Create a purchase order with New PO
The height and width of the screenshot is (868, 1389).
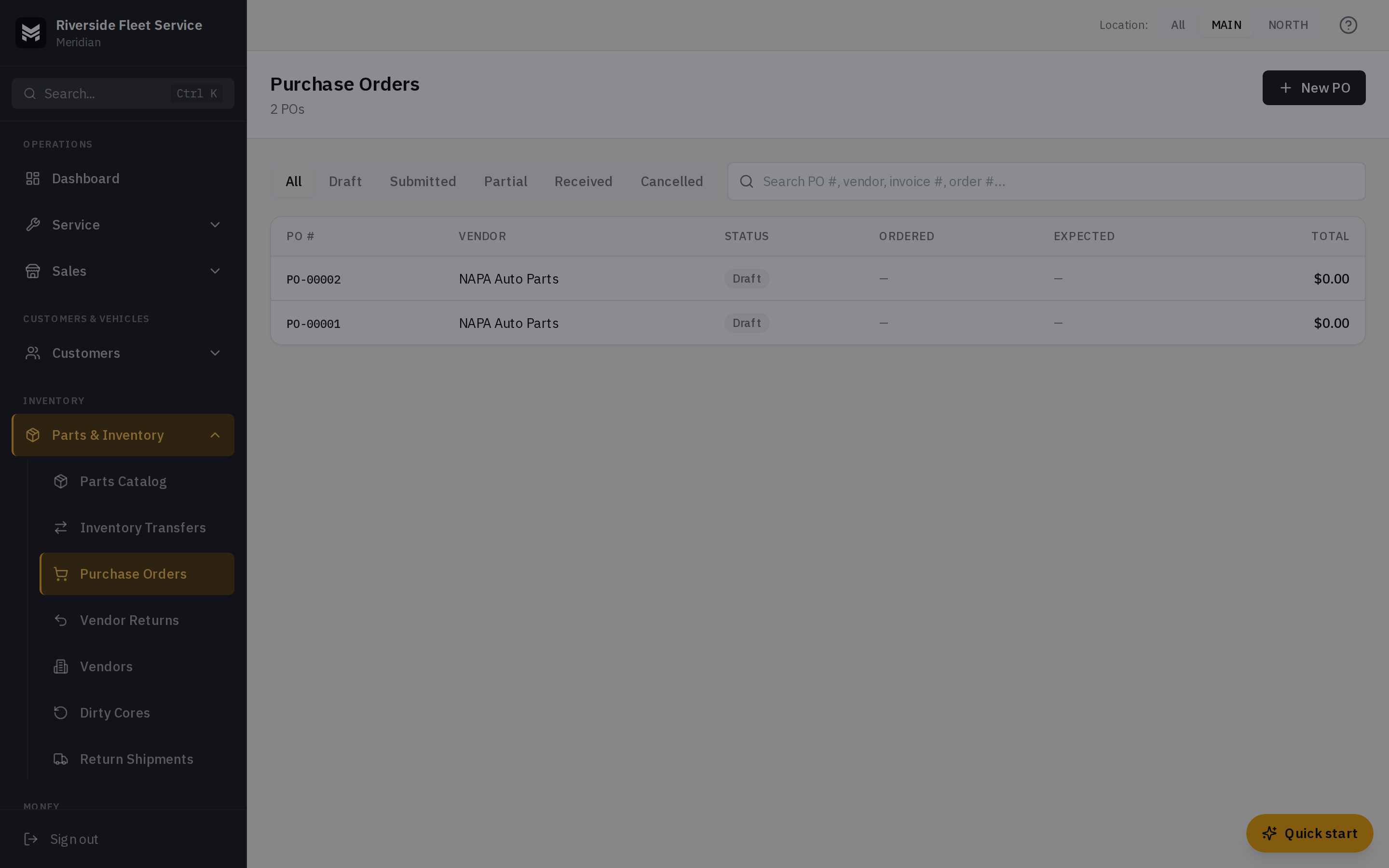pos(1314,88)
